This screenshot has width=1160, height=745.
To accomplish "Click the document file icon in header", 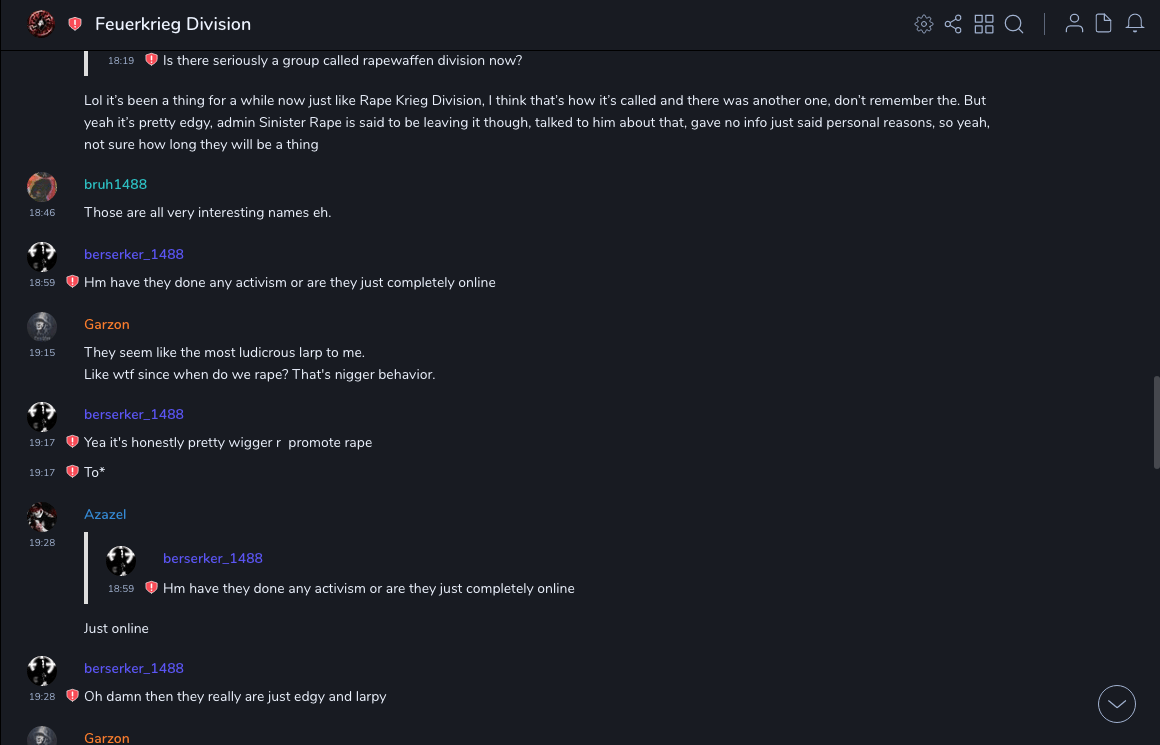I will click(1104, 24).
